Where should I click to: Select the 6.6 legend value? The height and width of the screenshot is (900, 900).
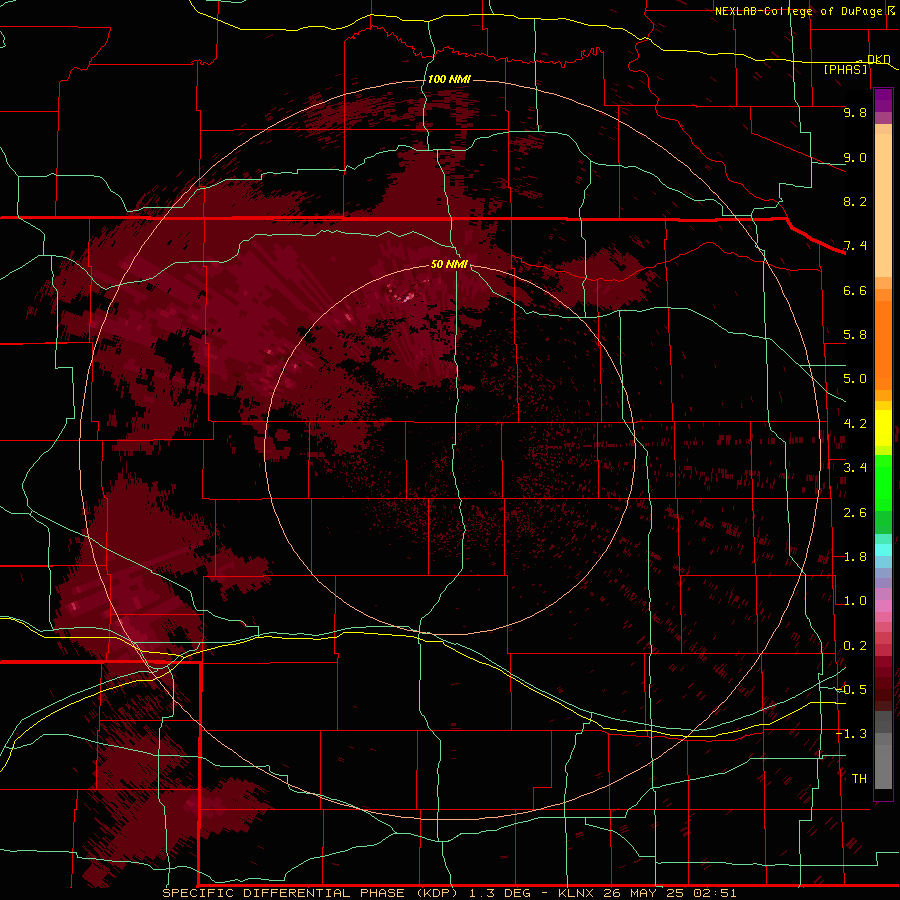tap(855, 290)
